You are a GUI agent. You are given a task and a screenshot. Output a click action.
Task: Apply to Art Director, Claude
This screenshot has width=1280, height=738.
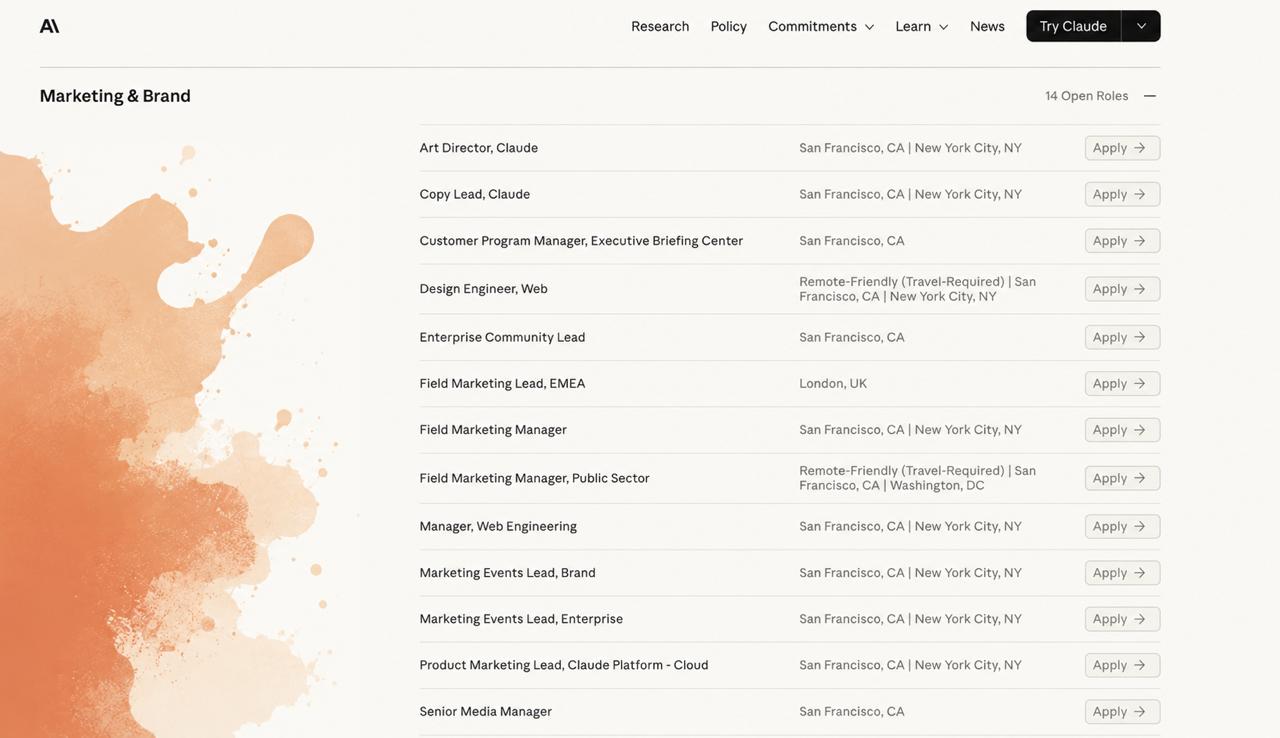pos(1122,148)
